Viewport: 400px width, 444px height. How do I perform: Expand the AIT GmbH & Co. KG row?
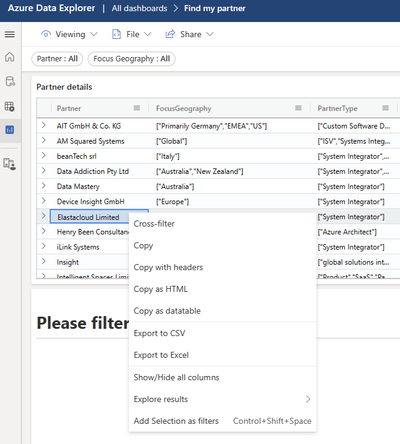click(43, 125)
